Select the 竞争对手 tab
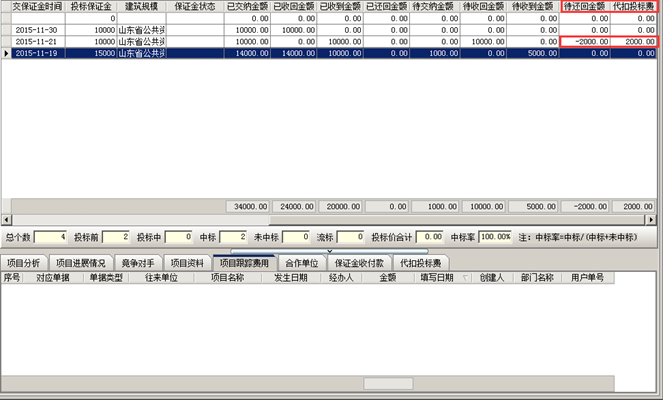Viewport: 663px width, 400px height. tap(137, 263)
